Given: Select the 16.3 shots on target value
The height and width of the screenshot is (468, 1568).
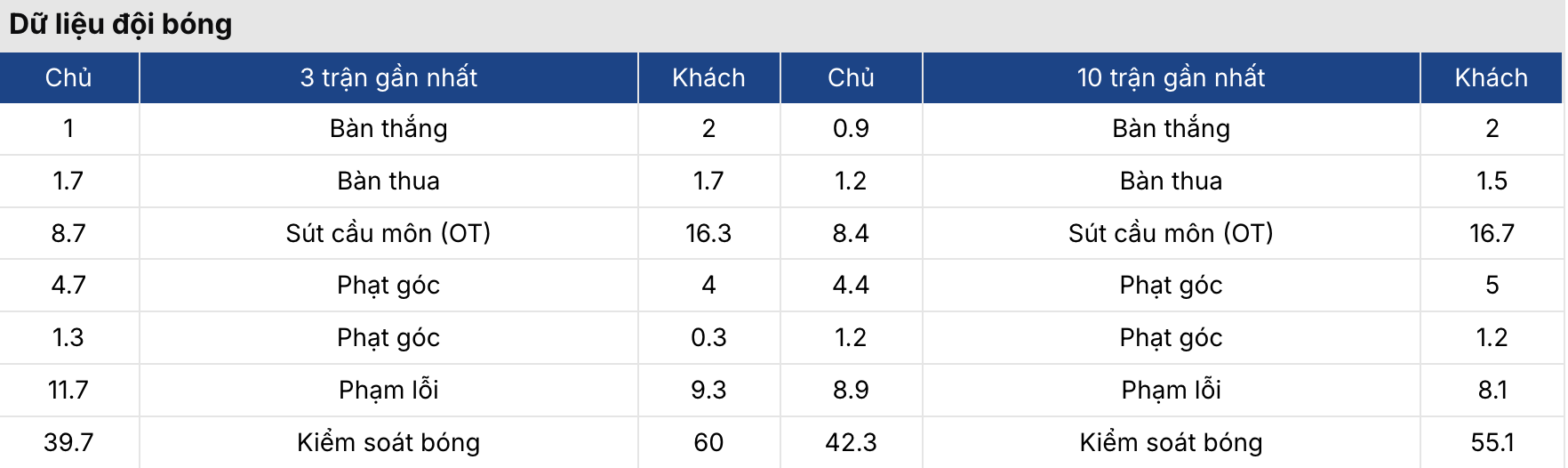Looking at the screenshot, I should coord(708,233).
